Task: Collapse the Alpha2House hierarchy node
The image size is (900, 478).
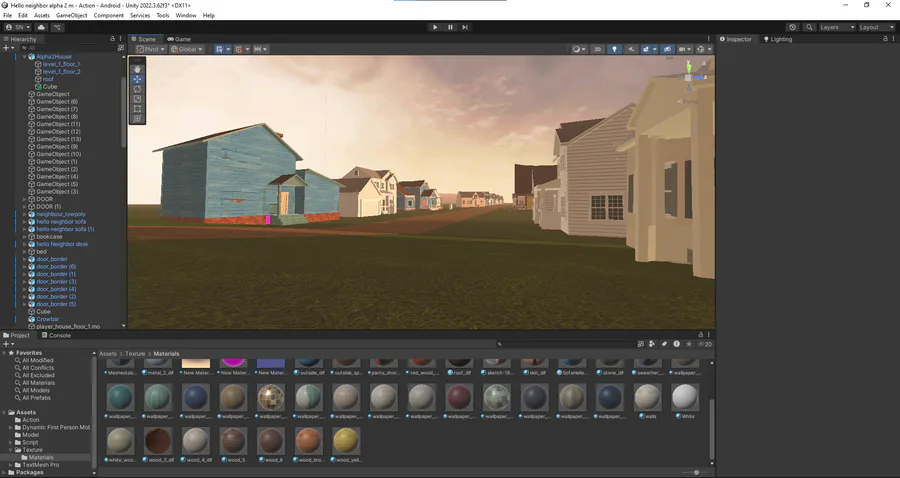Action: [25, 57]
